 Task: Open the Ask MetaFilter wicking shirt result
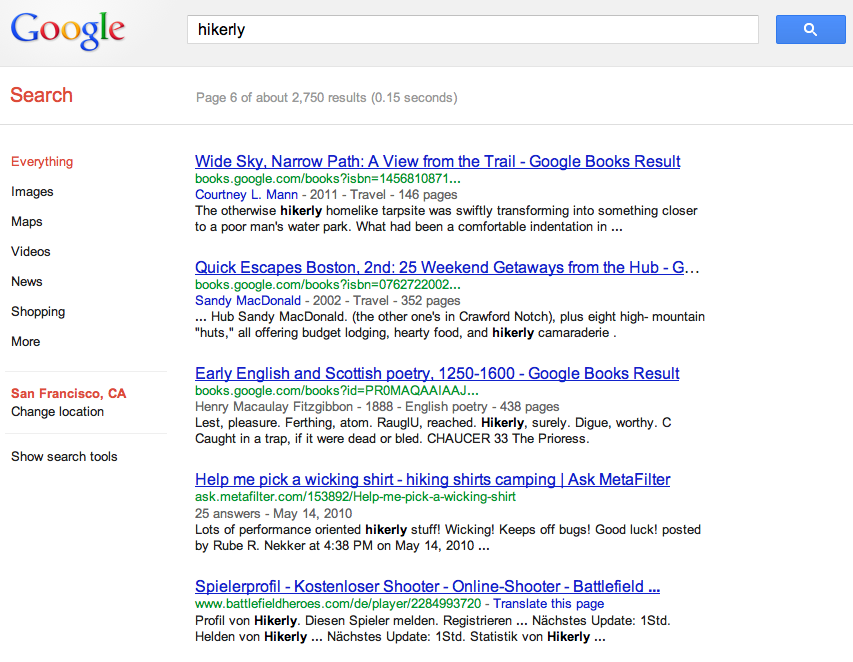432,480
